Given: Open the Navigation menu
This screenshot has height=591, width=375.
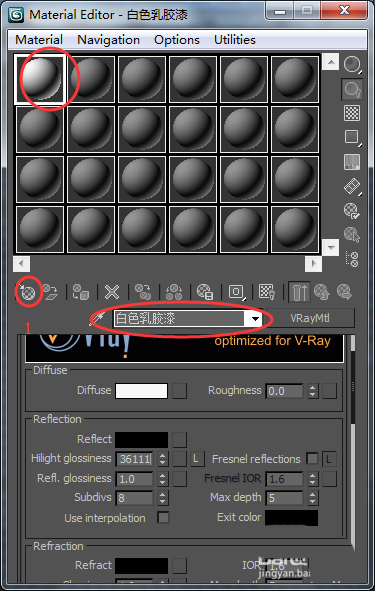Looking at the screenshot, I should (x=109, y=40).
